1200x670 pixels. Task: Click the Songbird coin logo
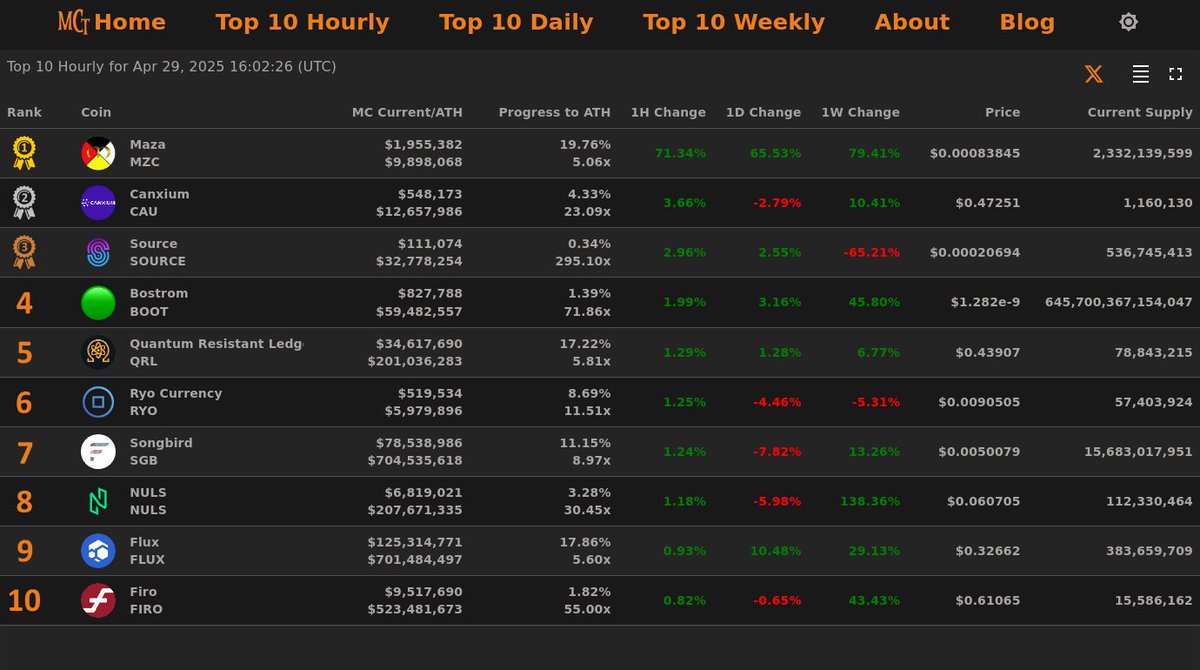click(98, 452)
